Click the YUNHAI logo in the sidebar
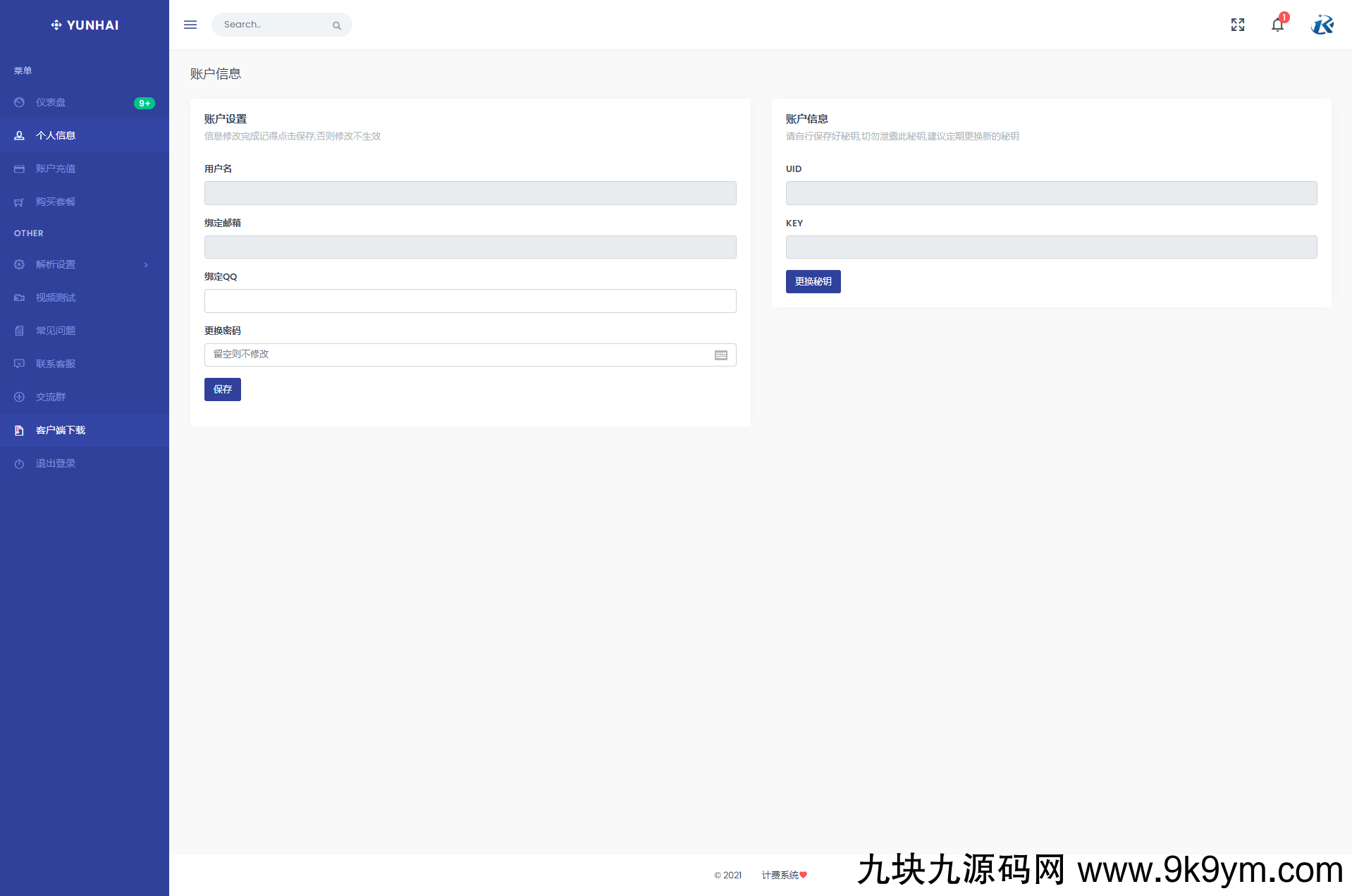The width and height of the screenshot is (1352, 896). [84, 25]
